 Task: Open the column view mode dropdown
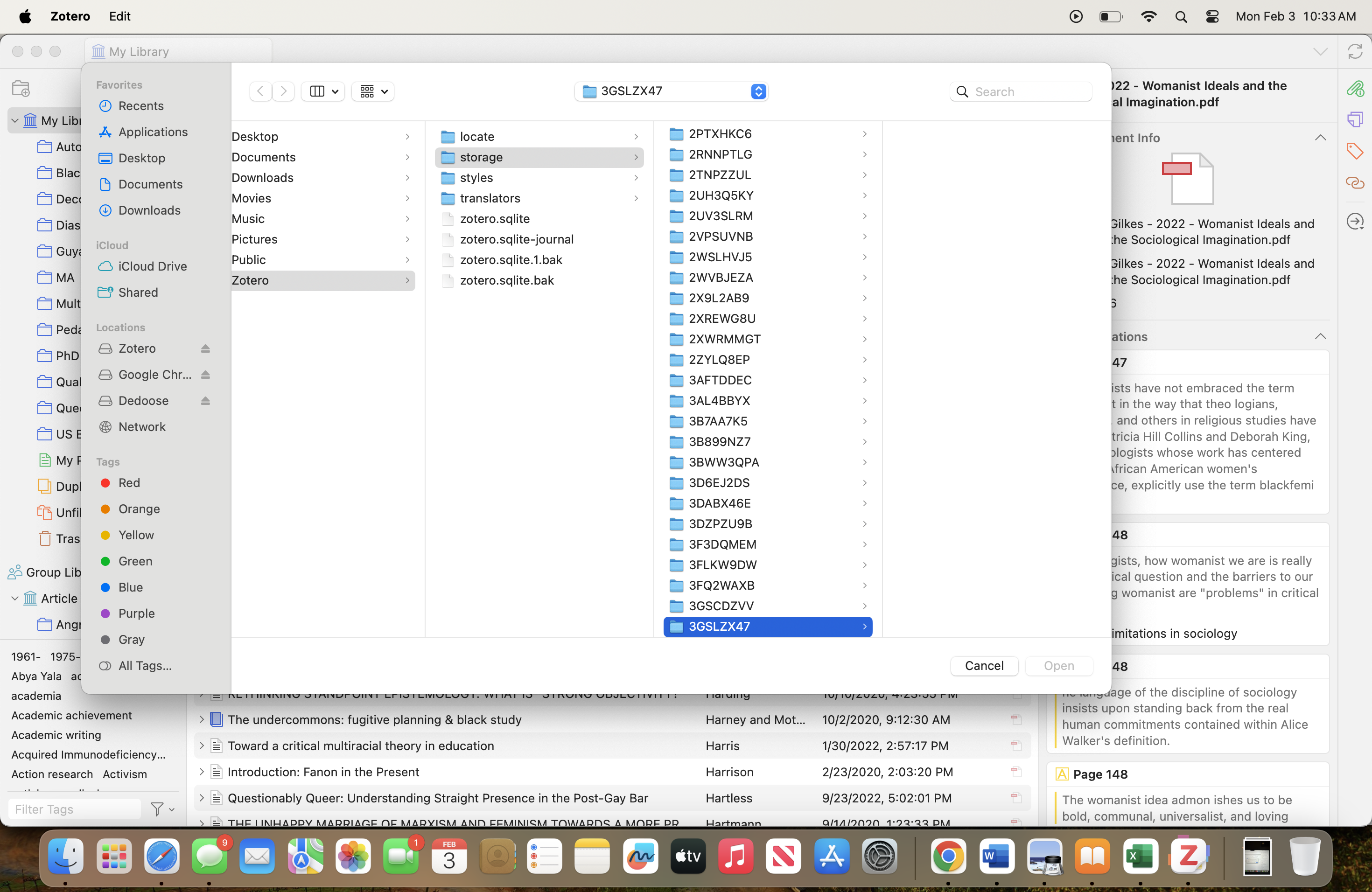pos(323,91)
